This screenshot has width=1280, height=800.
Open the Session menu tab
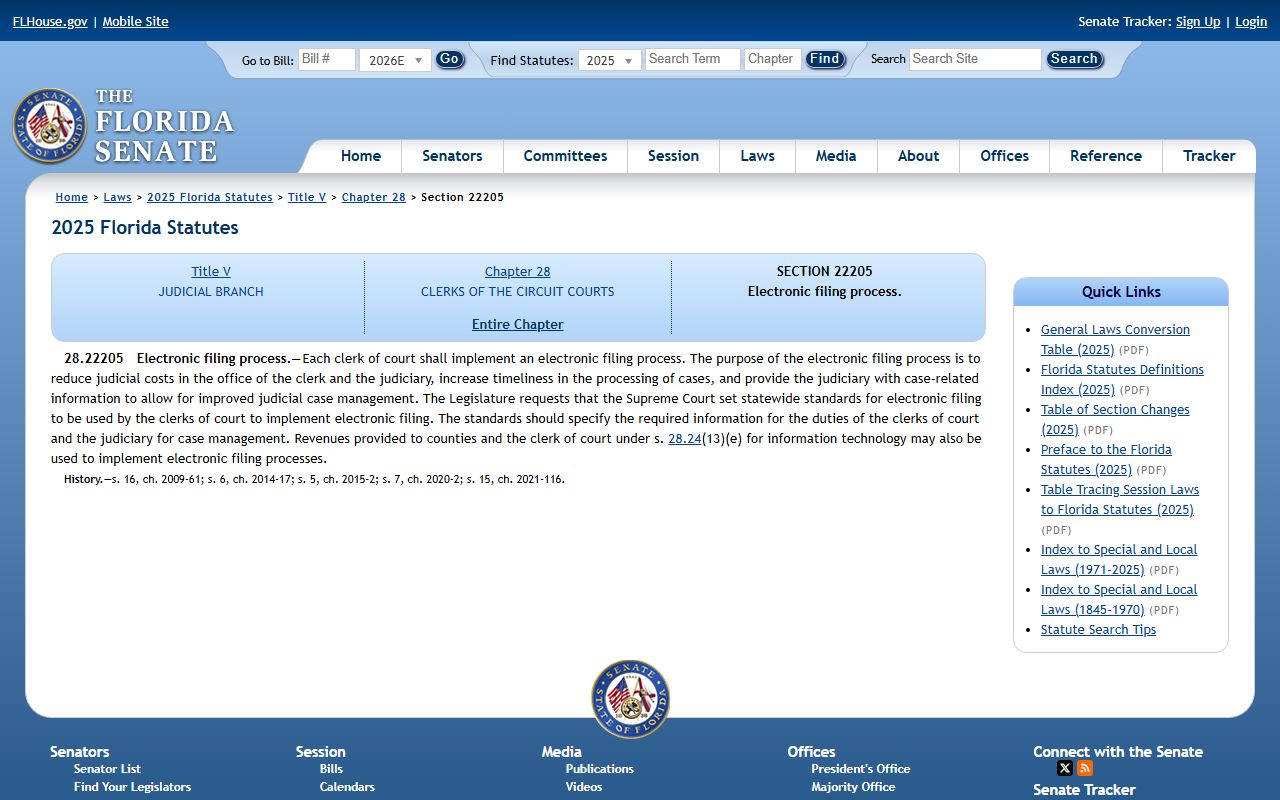click(673, 156)
